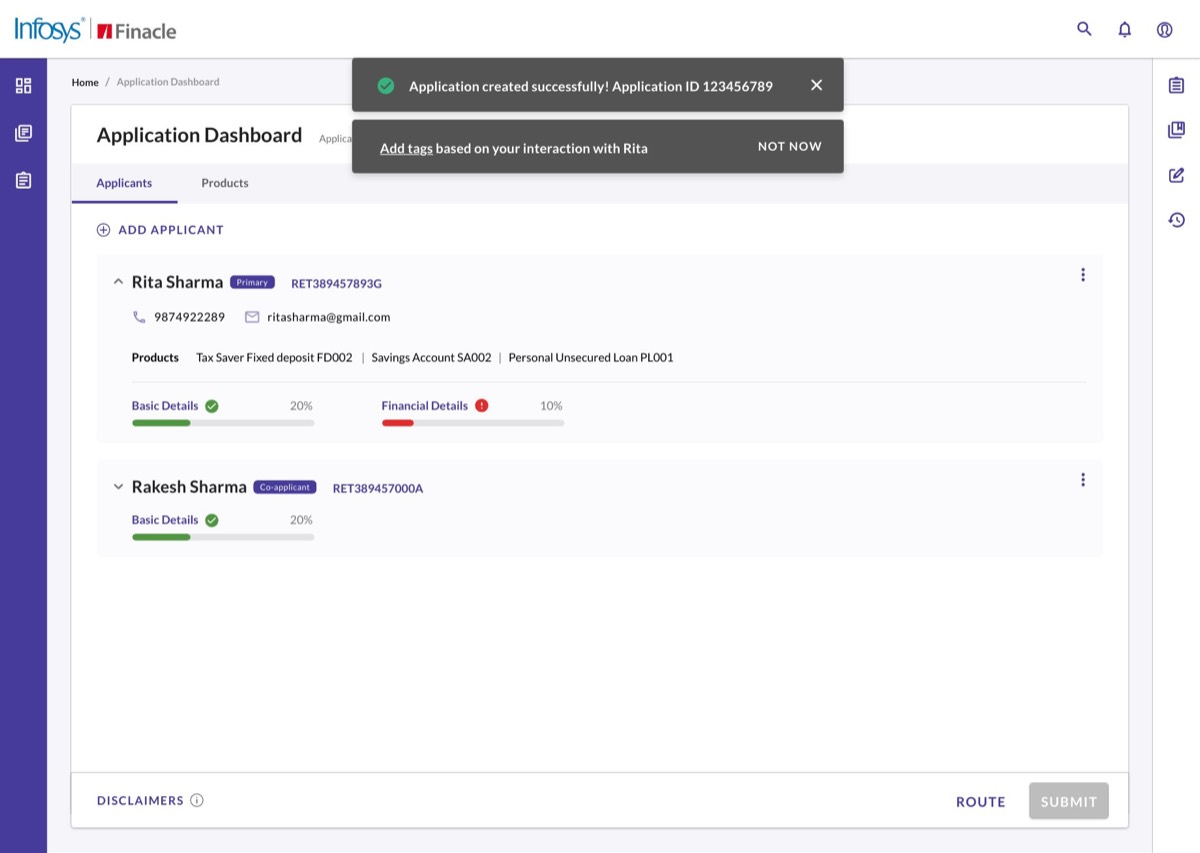Screen dimensions: 1200x853
Task: Open bookmark collection icon in right sidebar
Action: 1176,130
